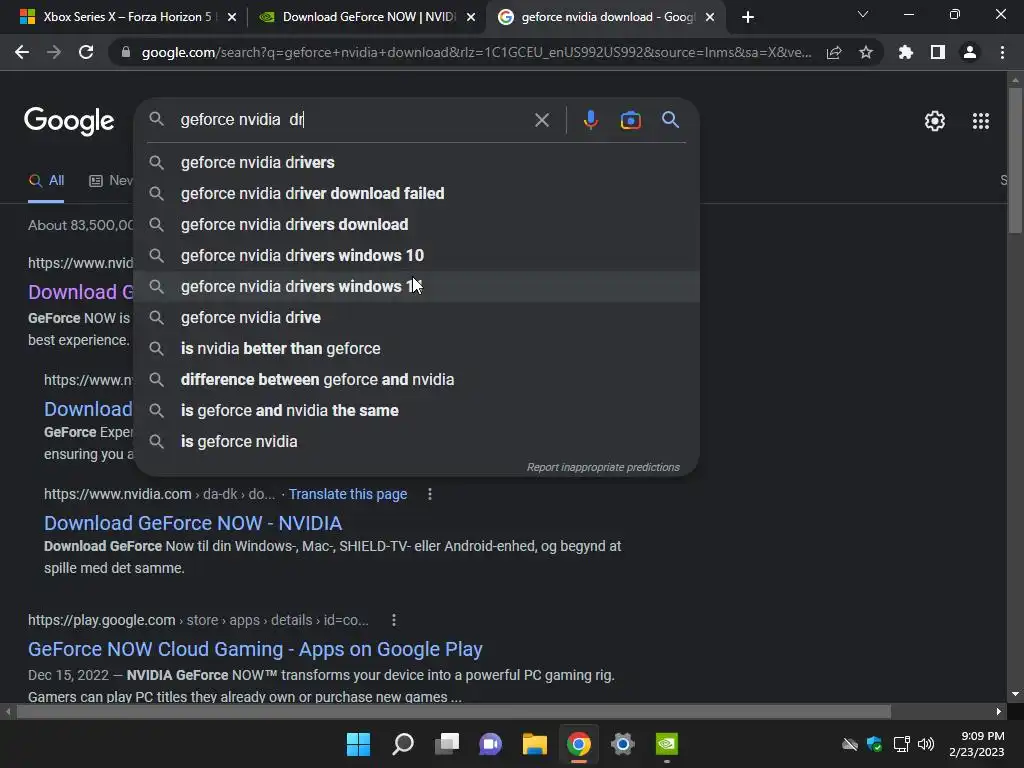Click the horizontal scrollbar thumb

(454, 711)
